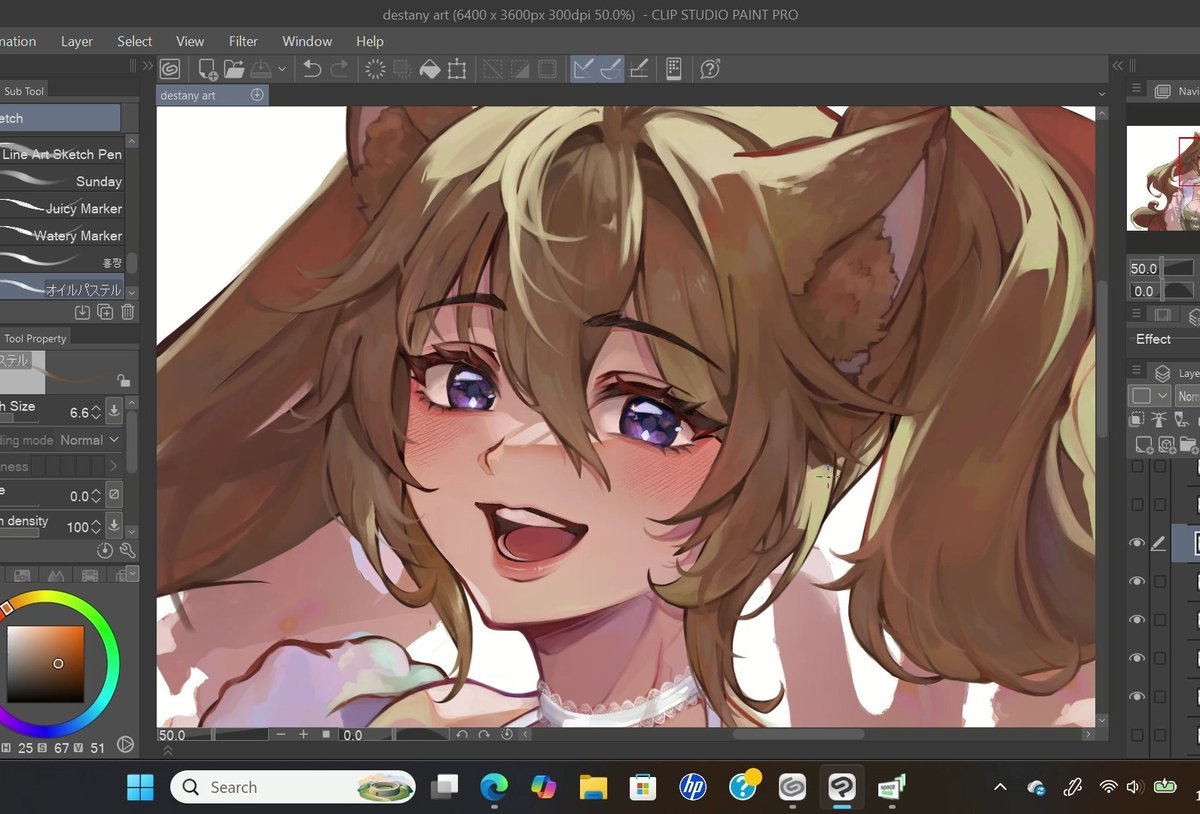The image size is (1200, 814).
Task: Open Microsoft Edge from taskbar
Action: [x=494, y=787]
